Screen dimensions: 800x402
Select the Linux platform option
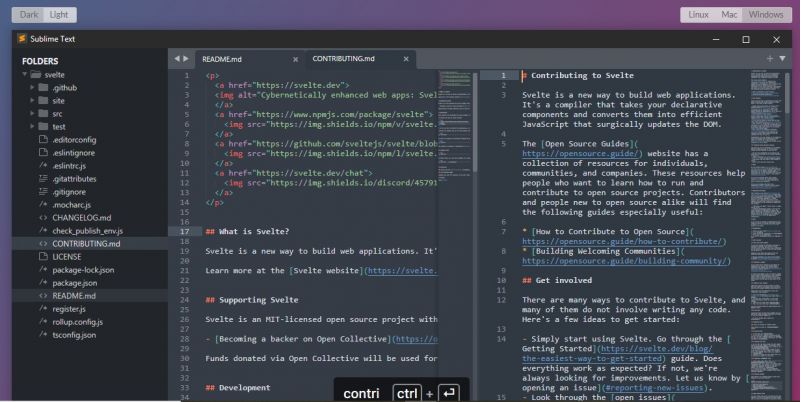point(698,15)
